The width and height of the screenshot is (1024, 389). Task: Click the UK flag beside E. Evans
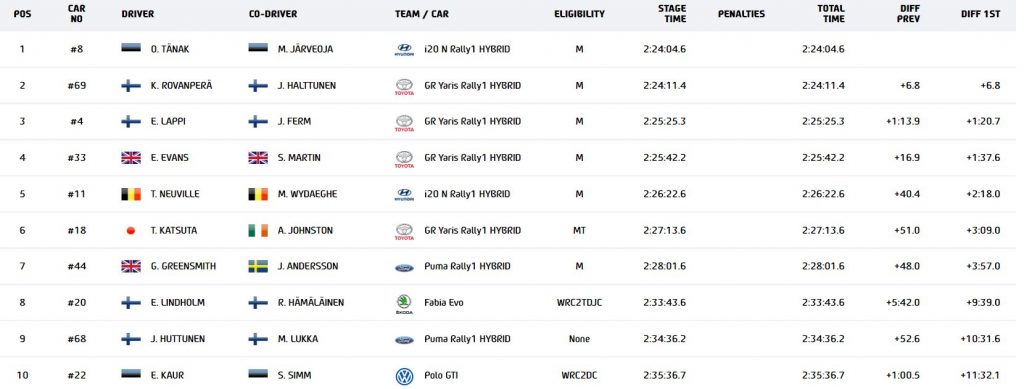point(131,157)
